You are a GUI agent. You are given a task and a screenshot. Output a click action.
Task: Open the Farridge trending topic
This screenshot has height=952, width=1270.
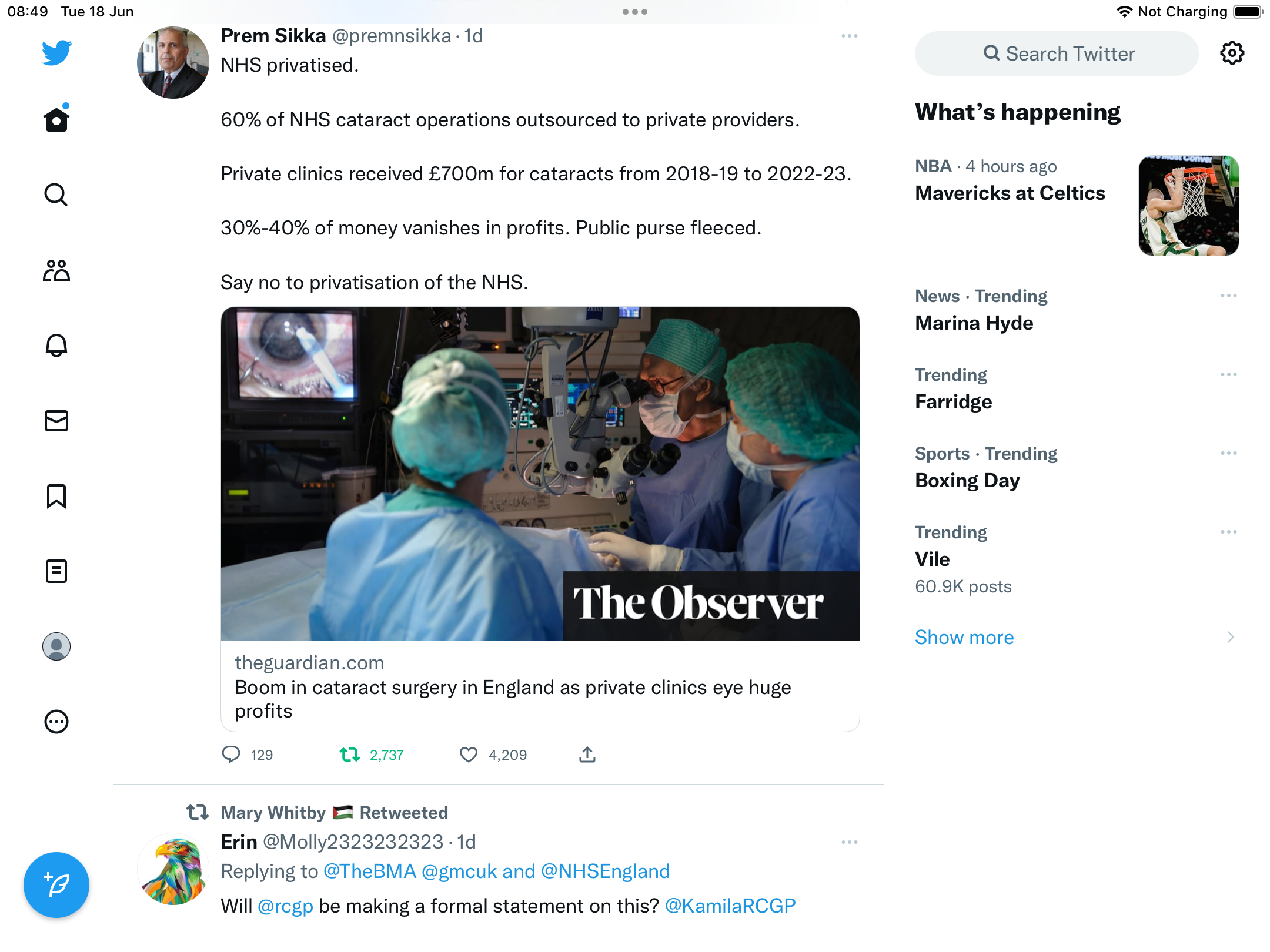pyautogui.click(x=954, y=402)
